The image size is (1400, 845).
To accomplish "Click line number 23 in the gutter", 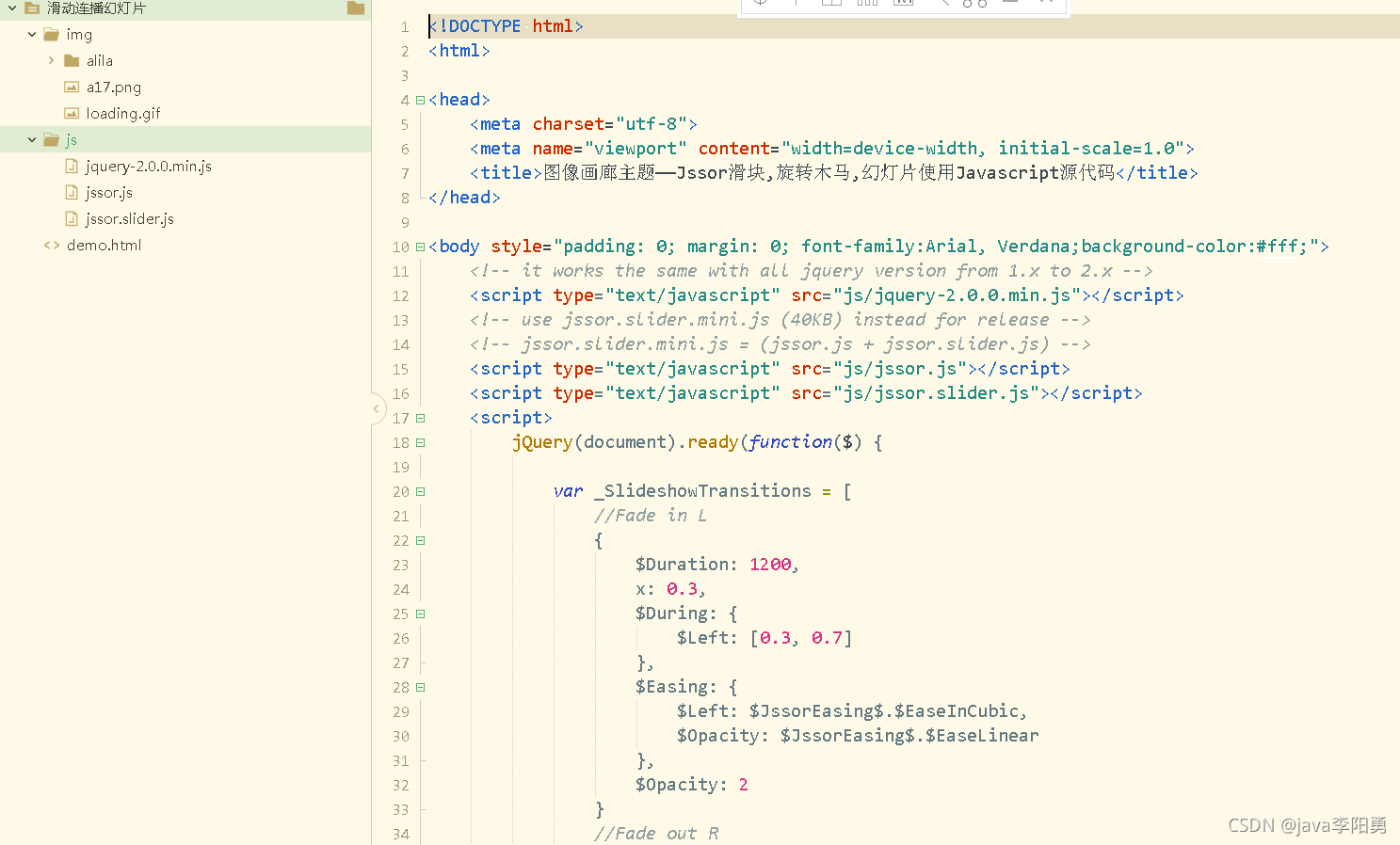I will point(401,565).
